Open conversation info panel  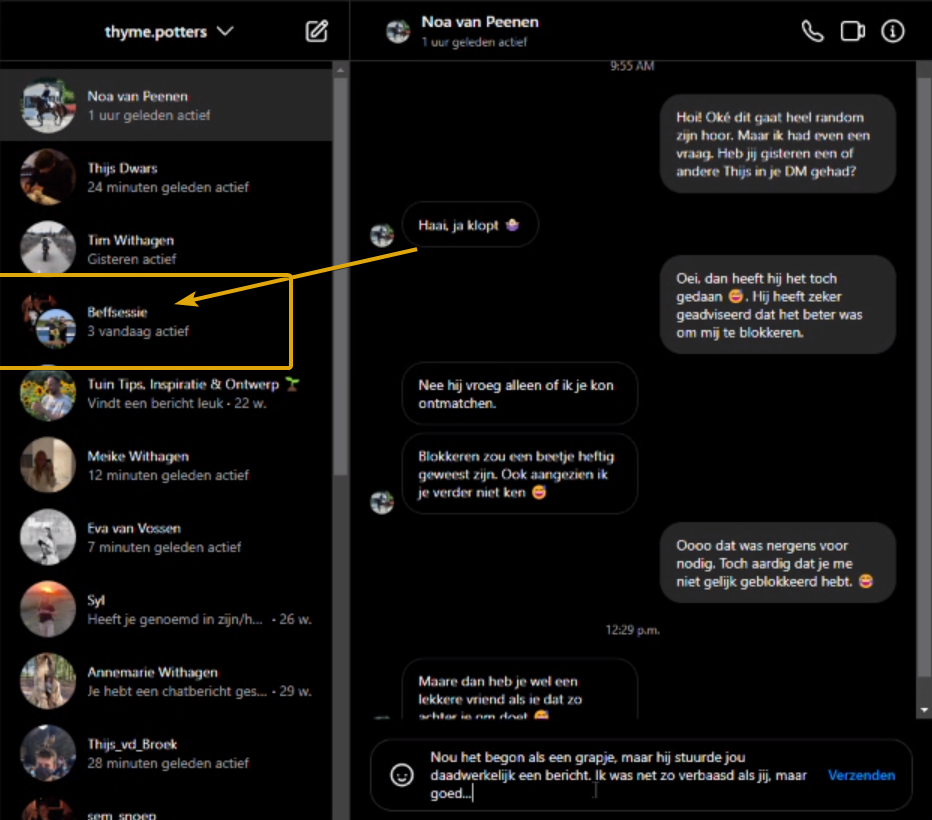click(892, 31)
